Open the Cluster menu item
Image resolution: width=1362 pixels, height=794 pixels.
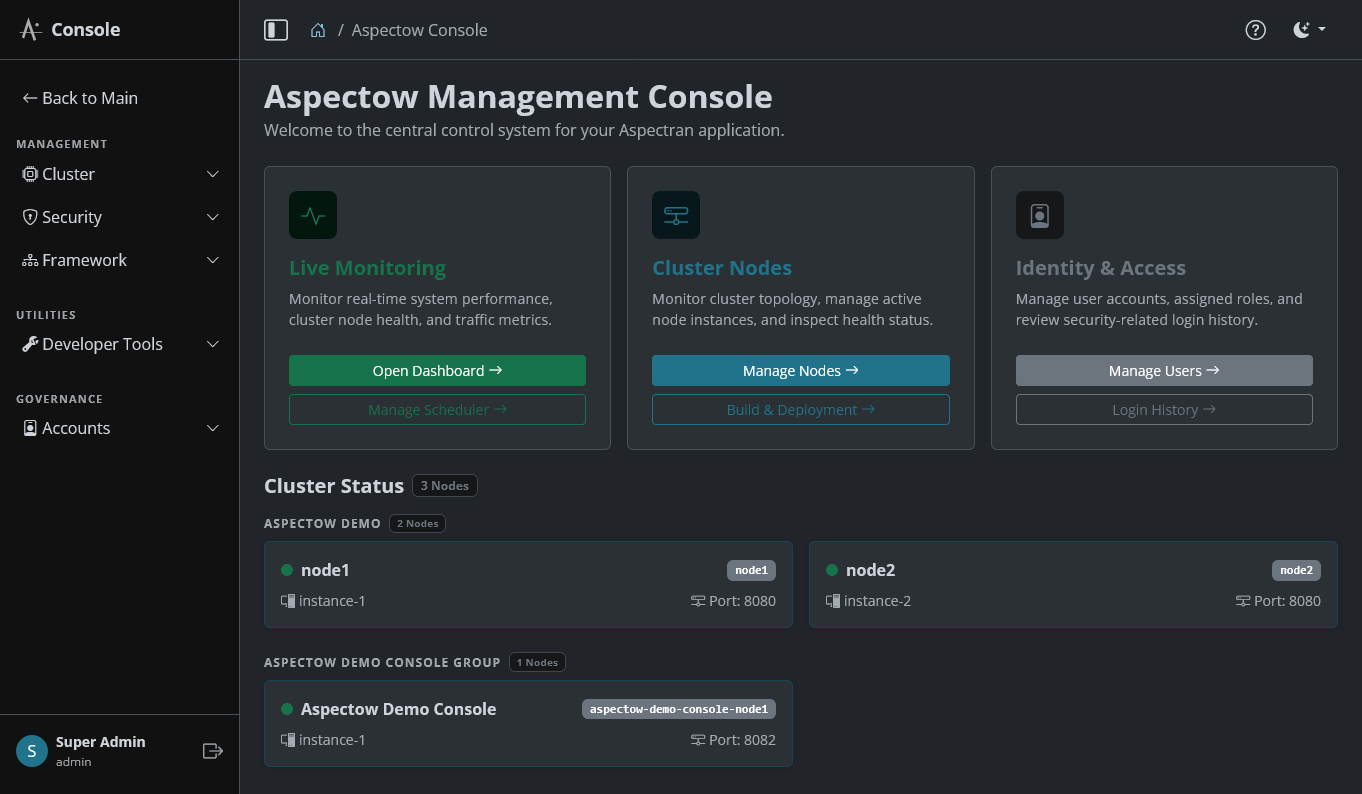coord(120,174)
